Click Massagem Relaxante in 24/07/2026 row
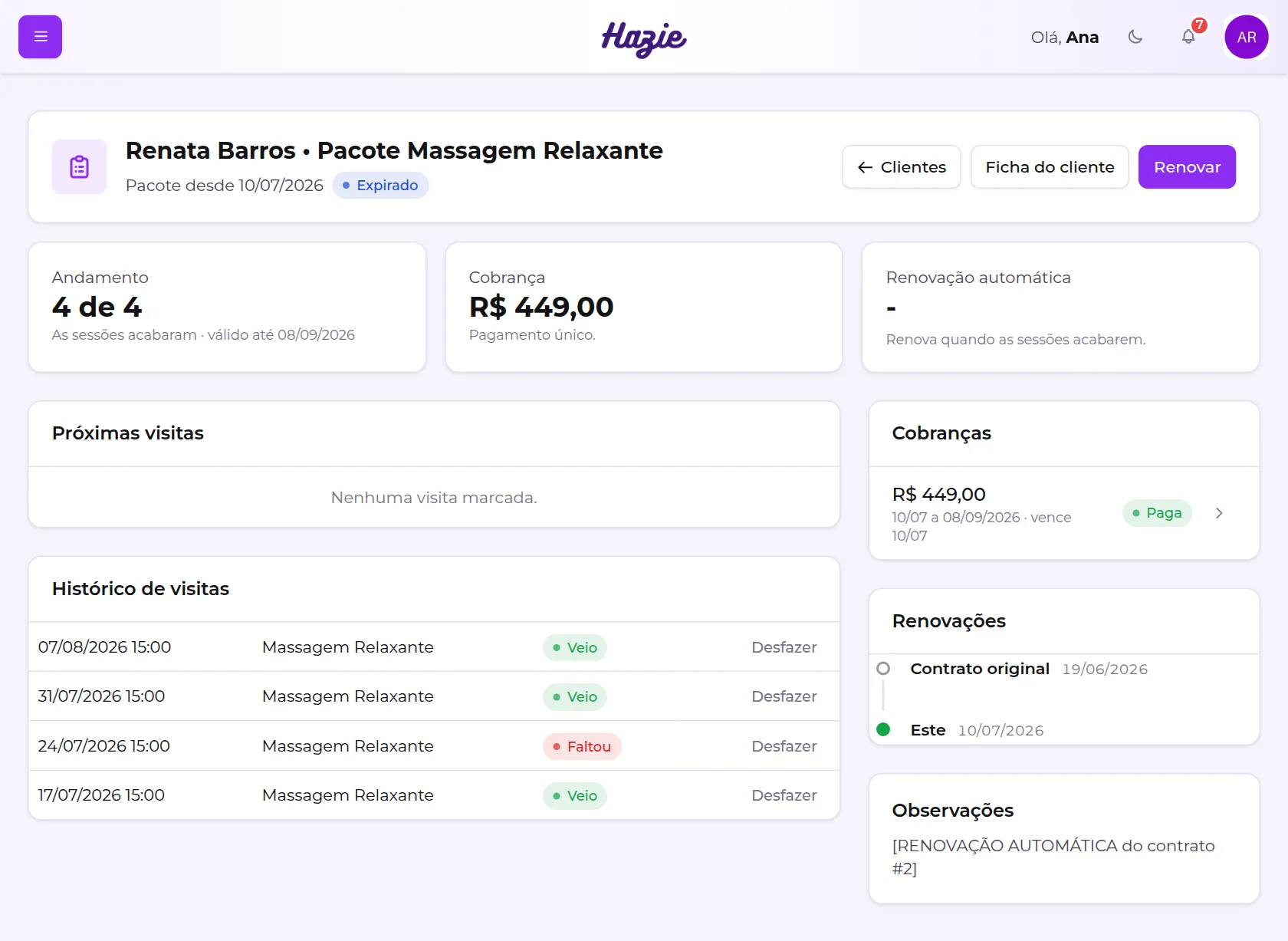The height and width of the screenshot is (941, 1288). (348, 746)
